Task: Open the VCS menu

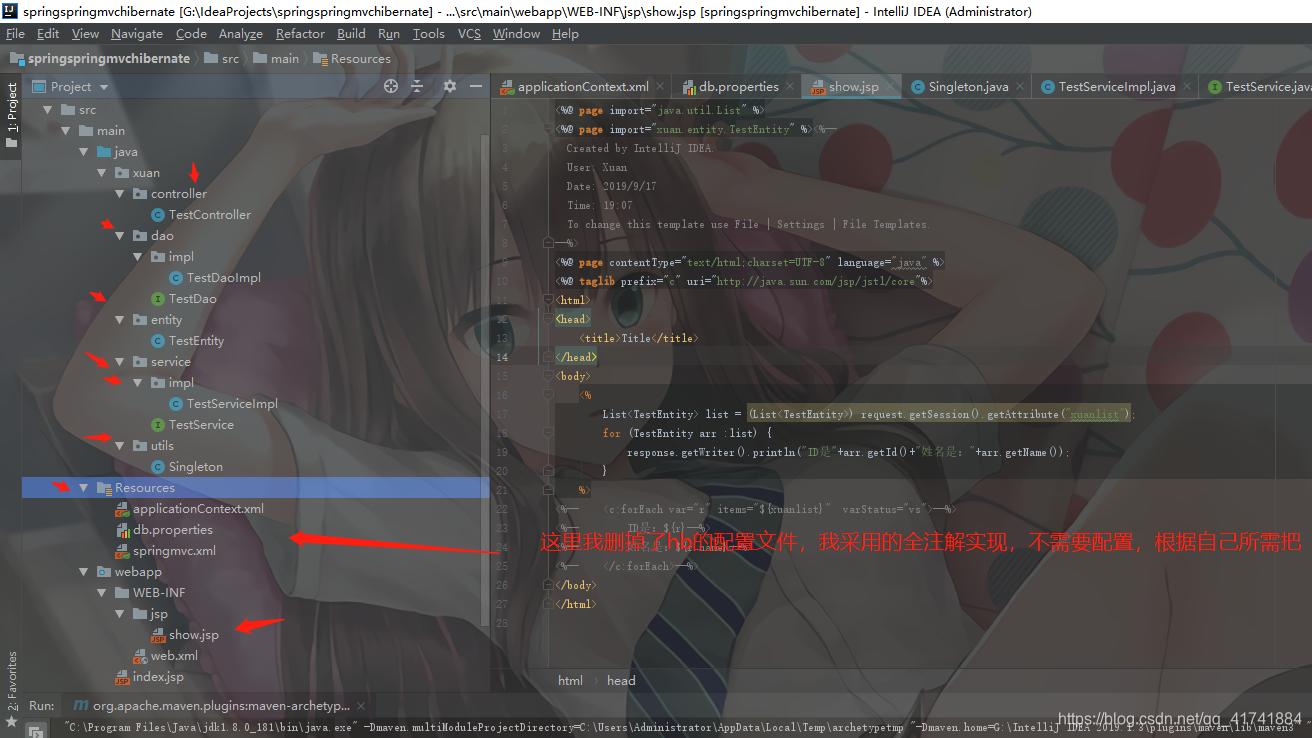Action: point(469,33)
